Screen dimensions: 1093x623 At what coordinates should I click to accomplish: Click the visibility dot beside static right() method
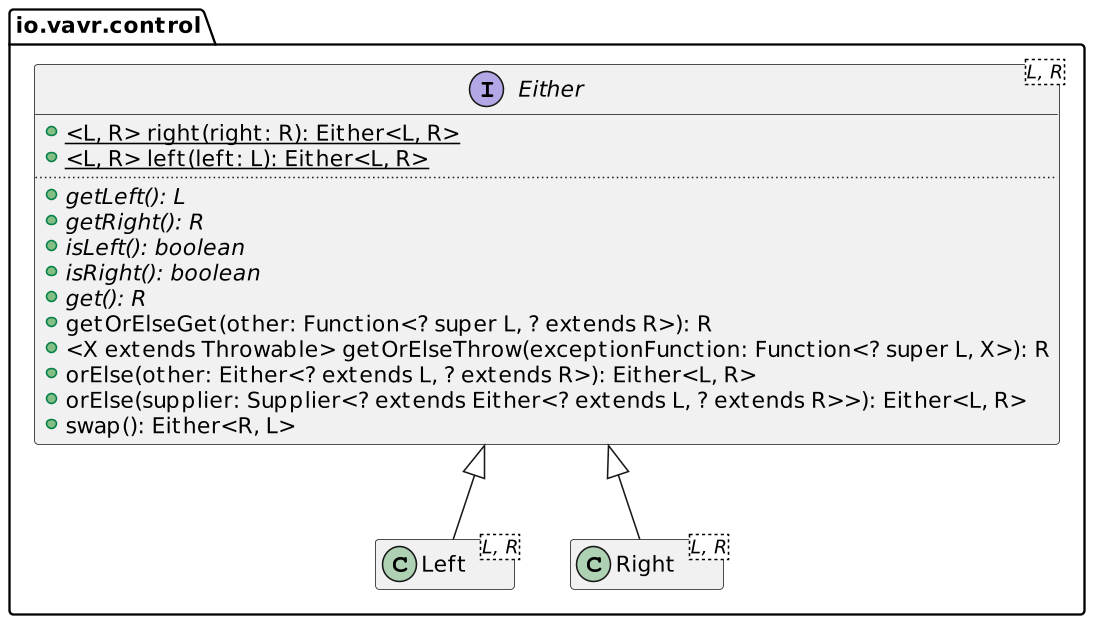tap(51, 133)
